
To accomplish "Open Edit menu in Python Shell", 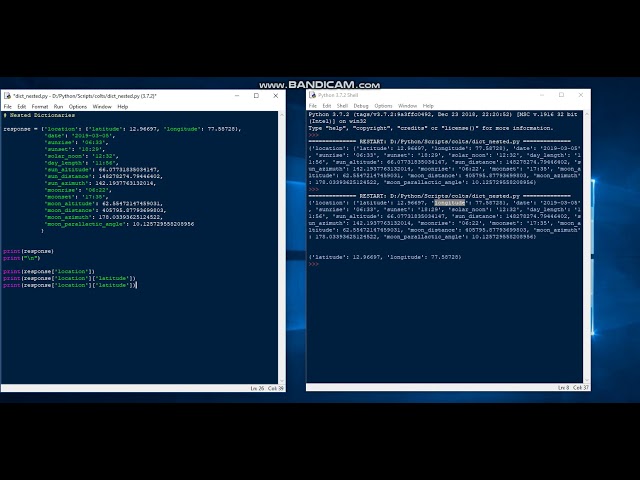I will (327, 106).
